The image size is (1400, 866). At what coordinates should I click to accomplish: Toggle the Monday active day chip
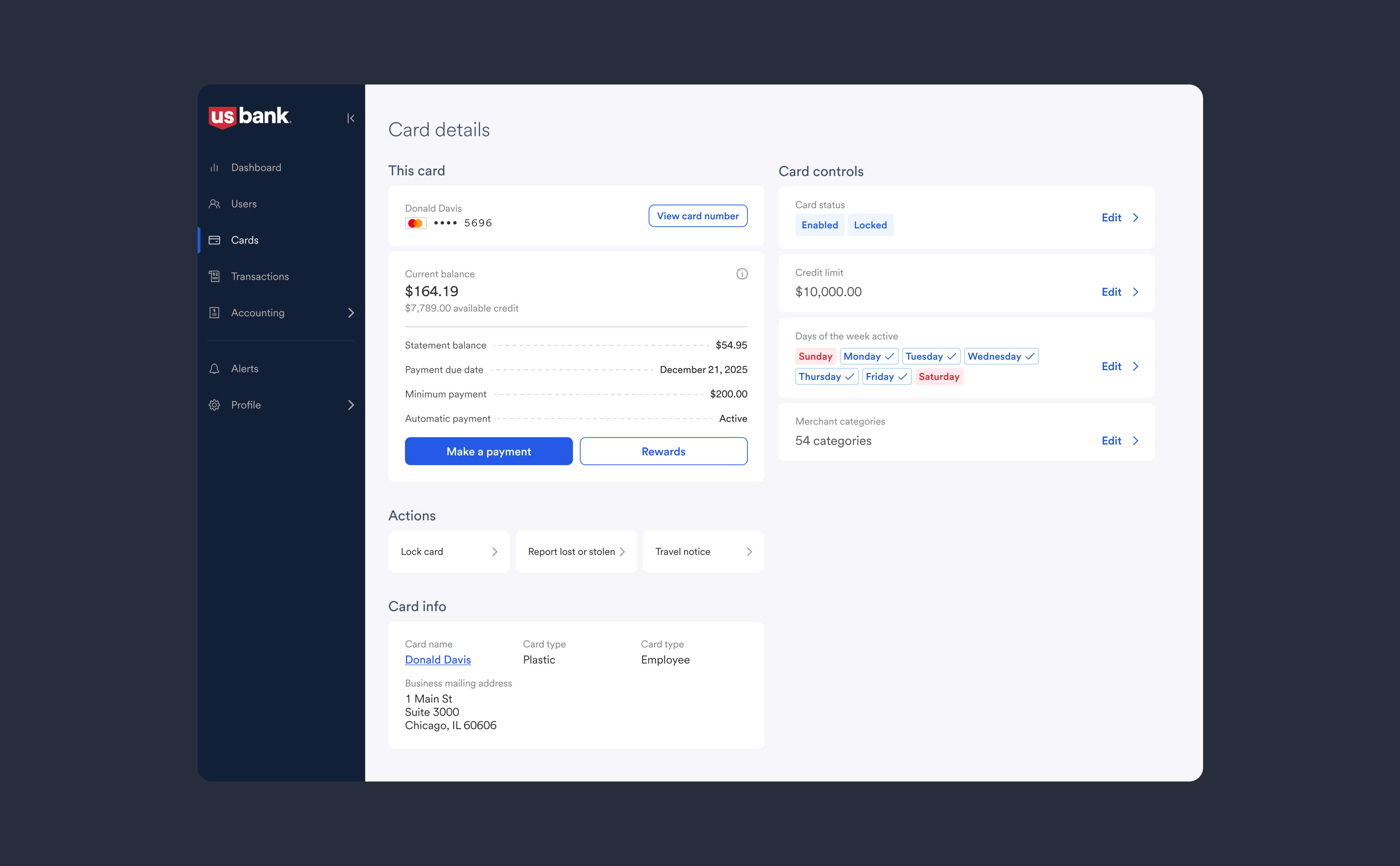tap(868, 356)
